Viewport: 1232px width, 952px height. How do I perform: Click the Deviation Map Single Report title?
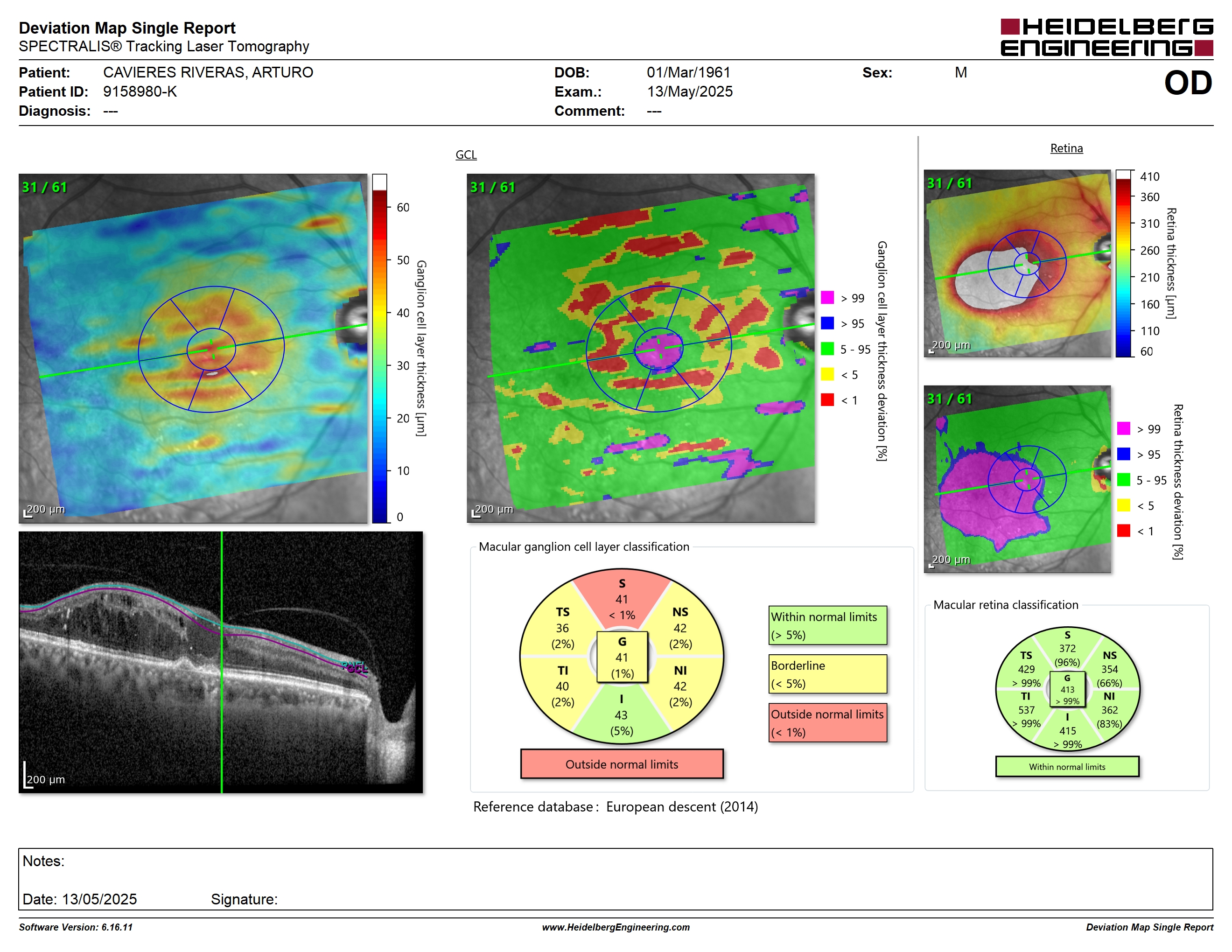[x=127, y=28]
